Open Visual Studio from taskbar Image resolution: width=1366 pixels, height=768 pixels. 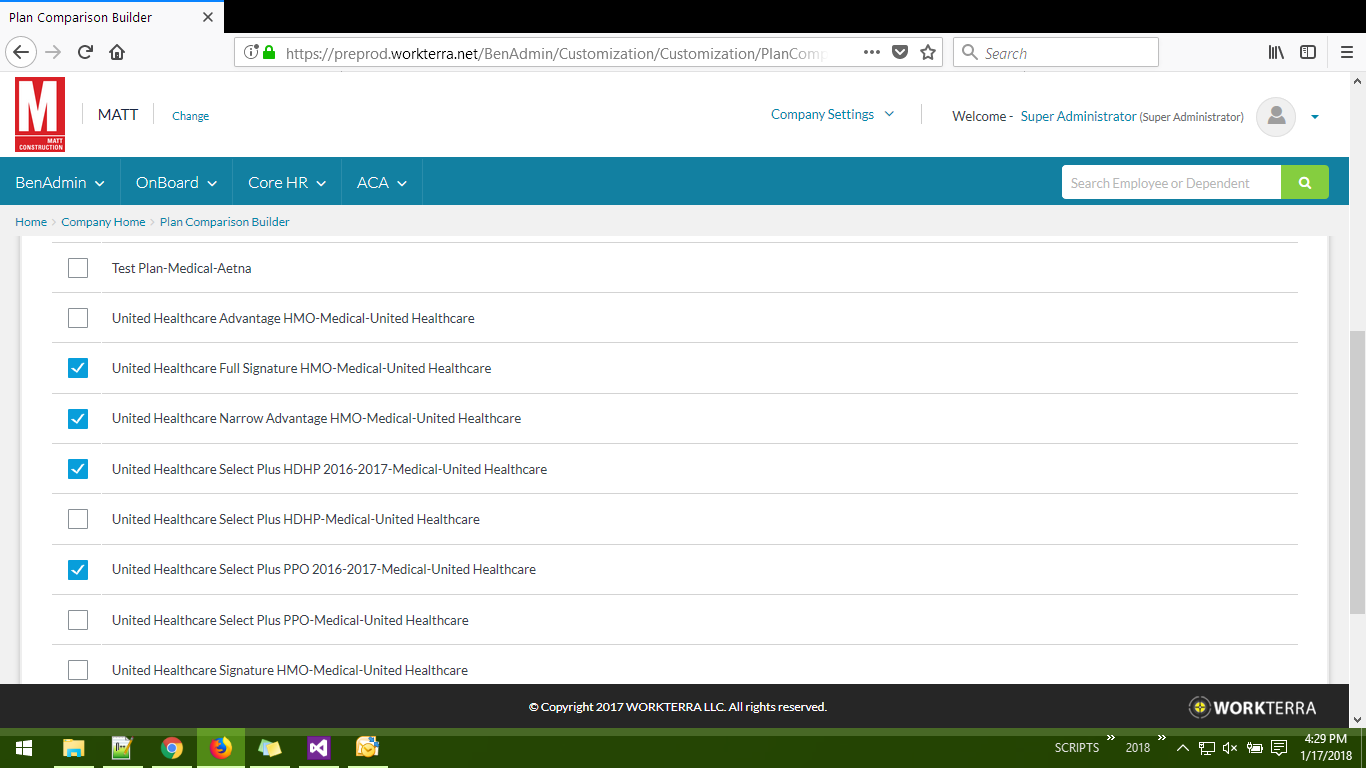(319, 748)
